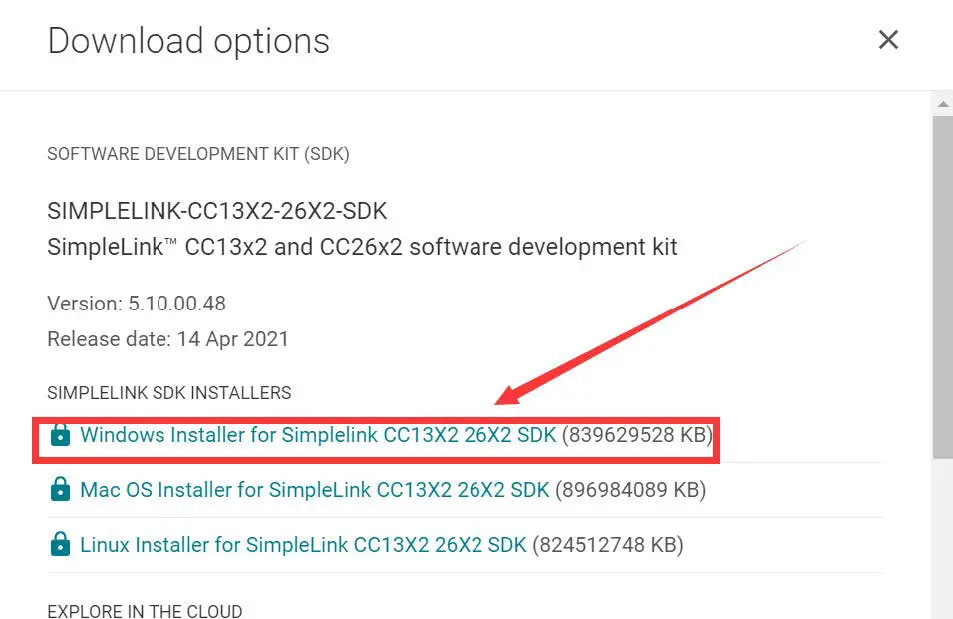Click the 896984089 KB file size text

[631, 490]
